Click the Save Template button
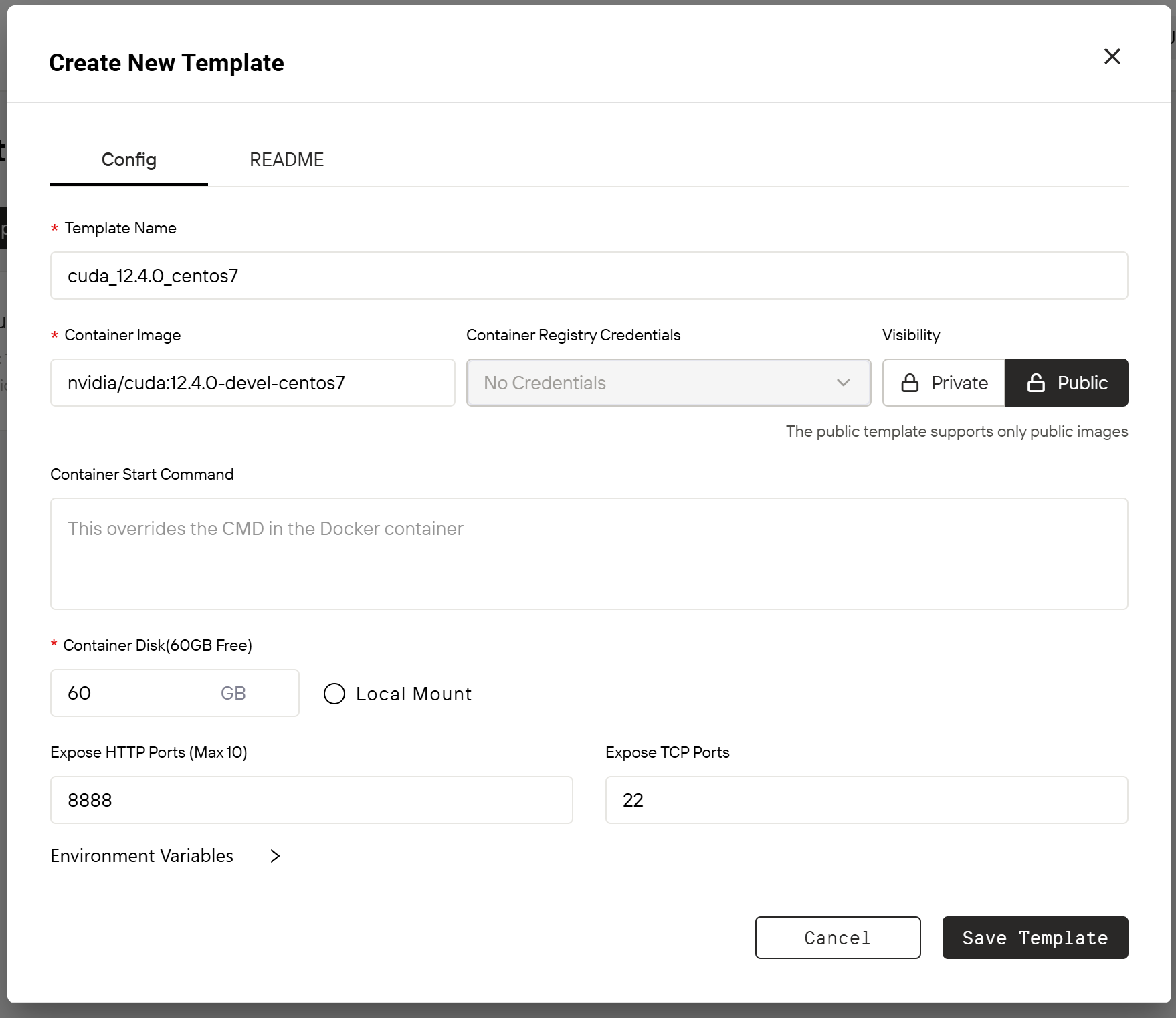 1035,938
